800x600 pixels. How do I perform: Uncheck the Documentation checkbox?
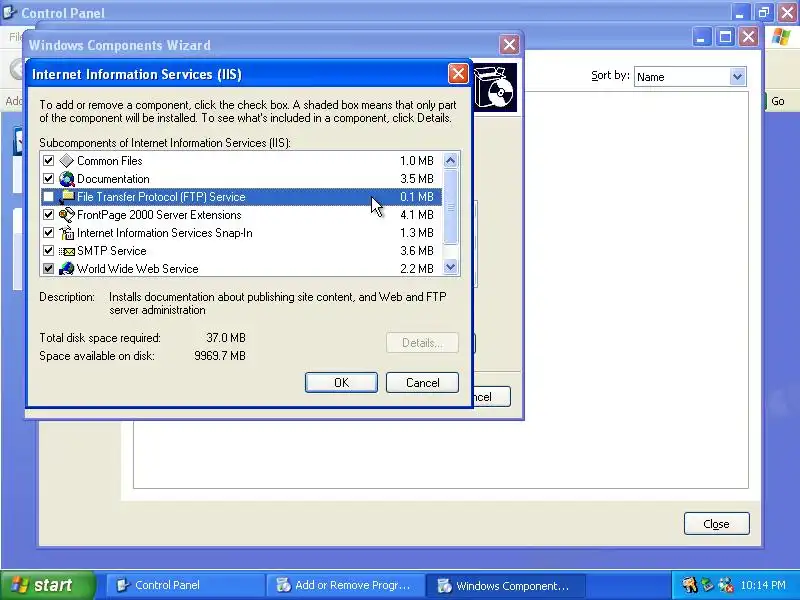pyautogui.click(x=48, y=179)
